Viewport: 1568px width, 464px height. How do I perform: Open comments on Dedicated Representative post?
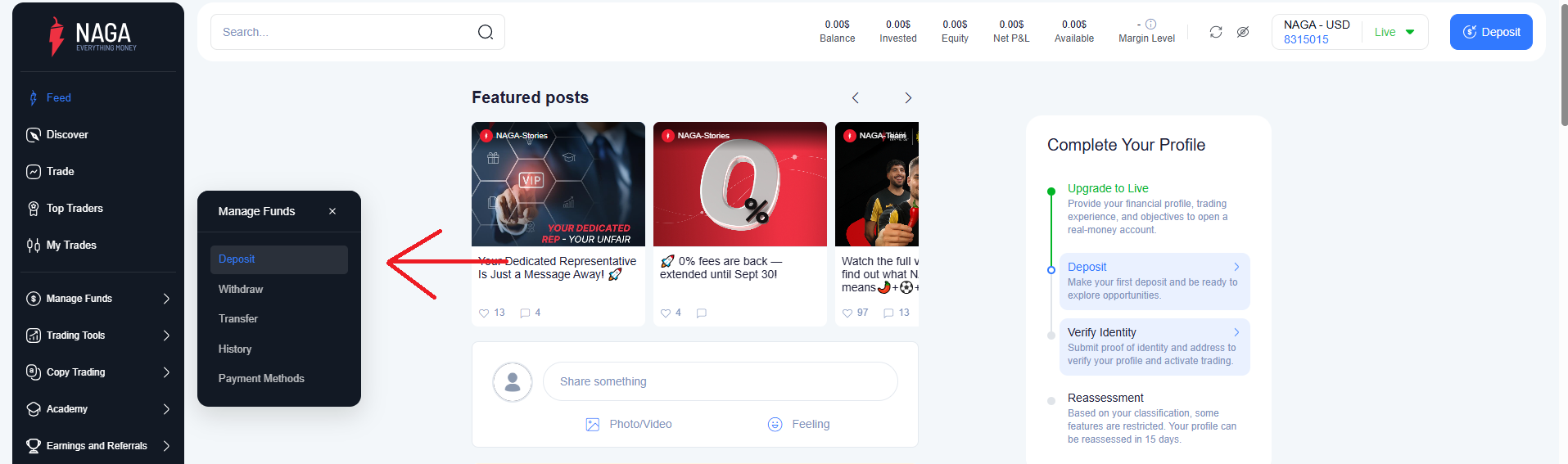525,313
